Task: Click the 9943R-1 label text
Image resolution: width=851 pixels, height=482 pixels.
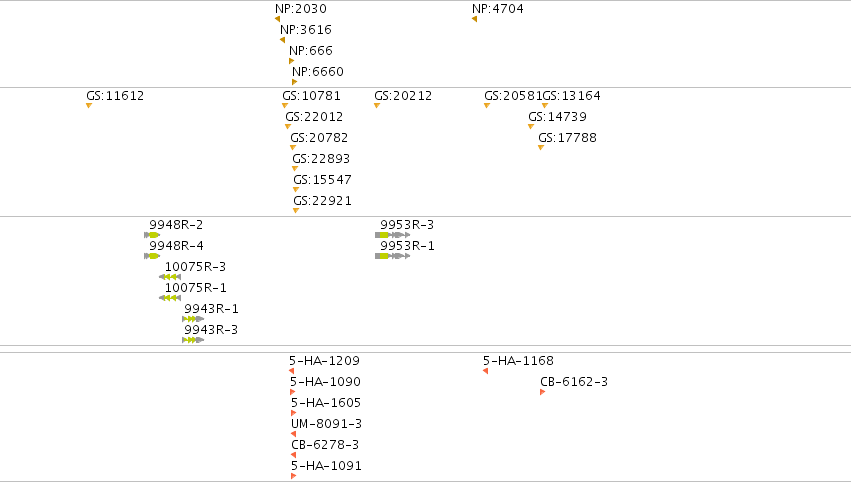Action: tap(211, 309)
